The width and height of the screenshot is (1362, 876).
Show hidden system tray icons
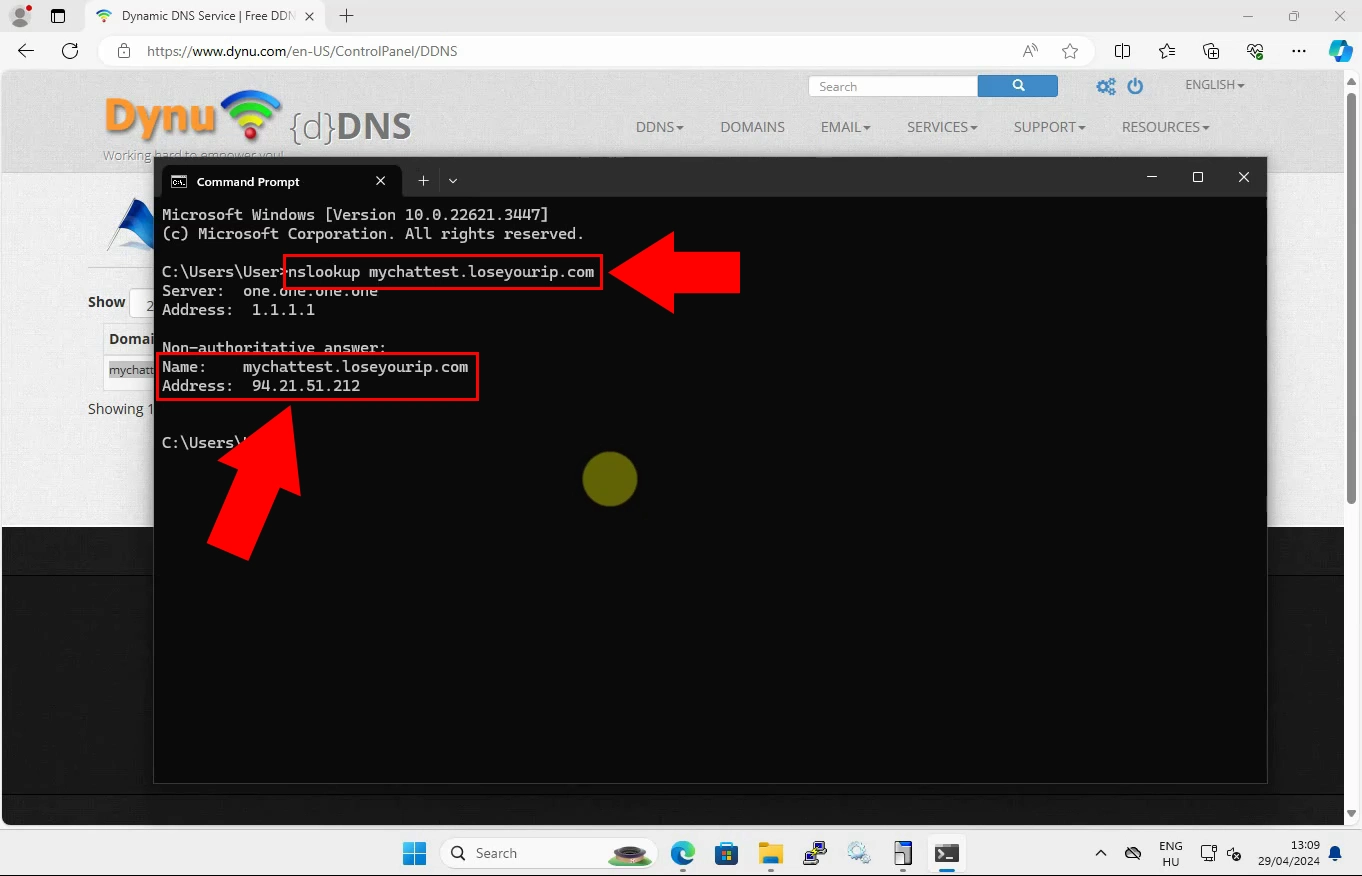(x=1101, y=853)
